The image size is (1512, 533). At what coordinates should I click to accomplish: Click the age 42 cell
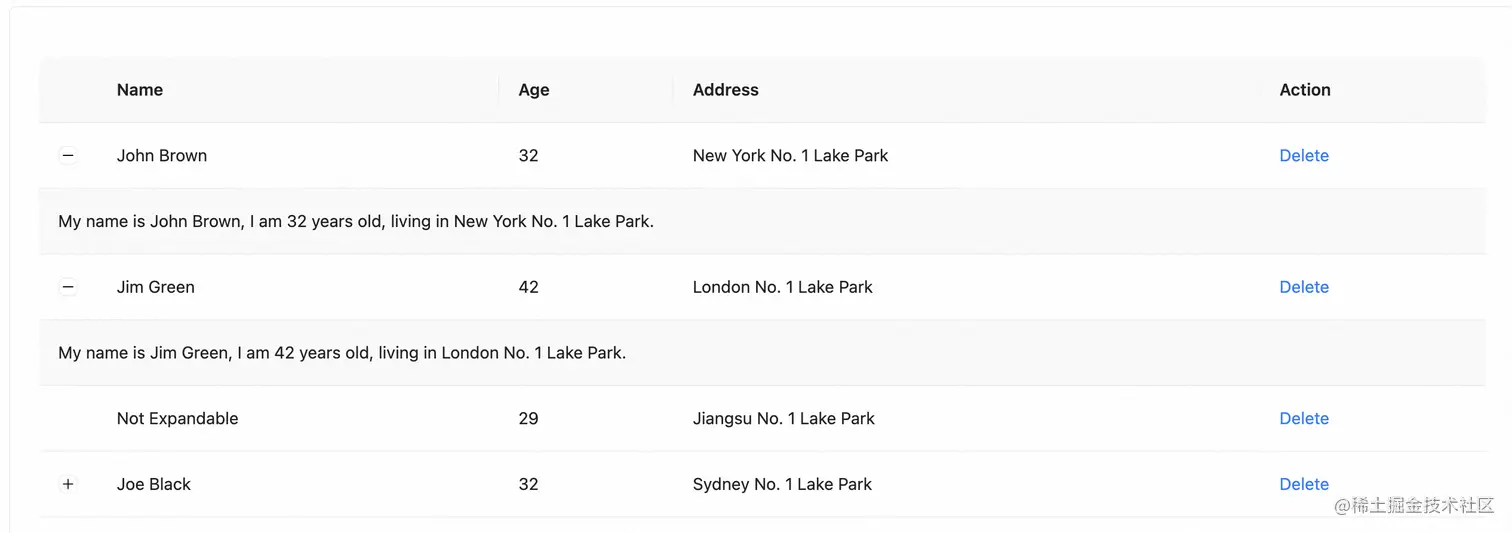(x=529, y=287)
